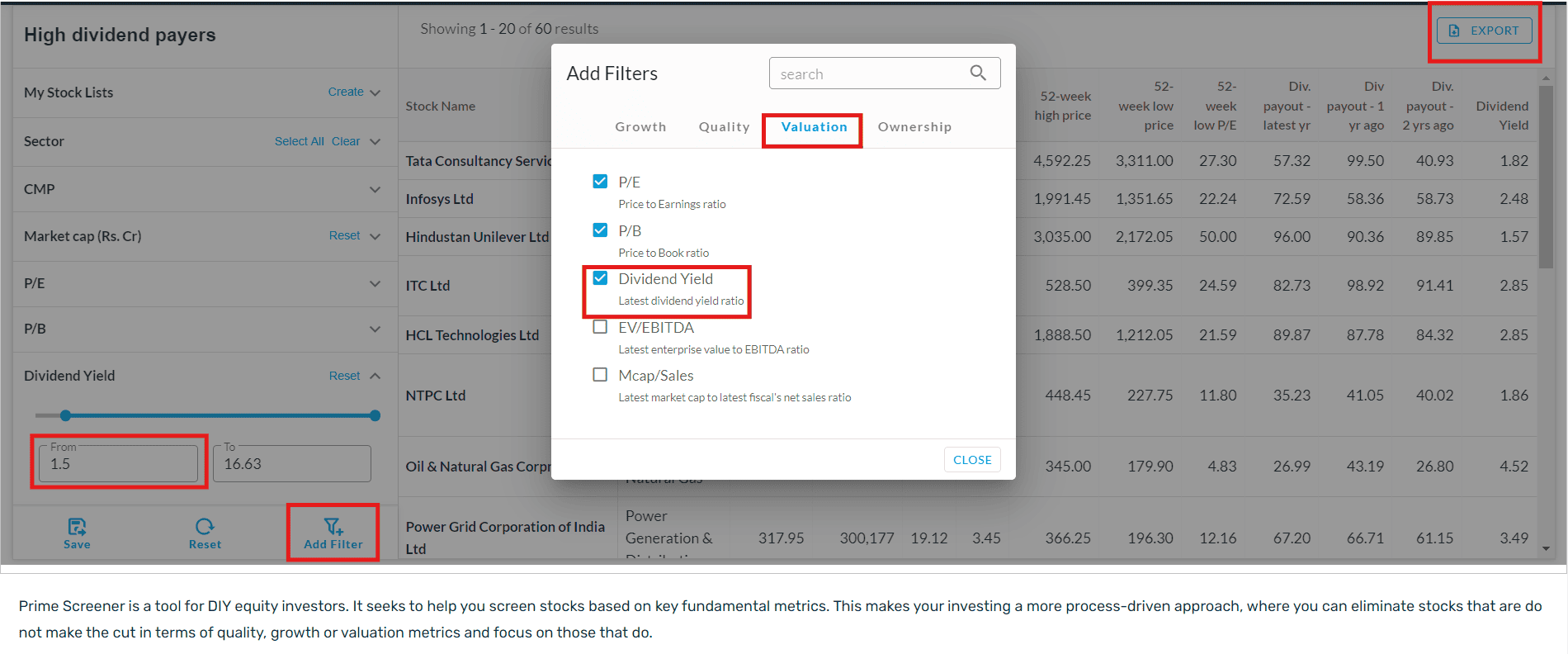The image size is (1568, 654).
Task: Collapse the Dividend Yield filter section
Action: click(x=375, y=376)
